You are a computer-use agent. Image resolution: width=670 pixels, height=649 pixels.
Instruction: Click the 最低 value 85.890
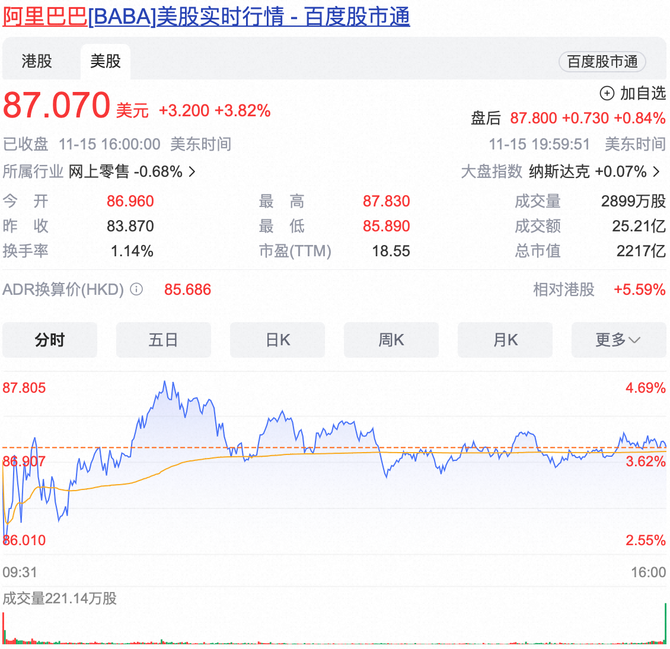click(x=386, y=226)
